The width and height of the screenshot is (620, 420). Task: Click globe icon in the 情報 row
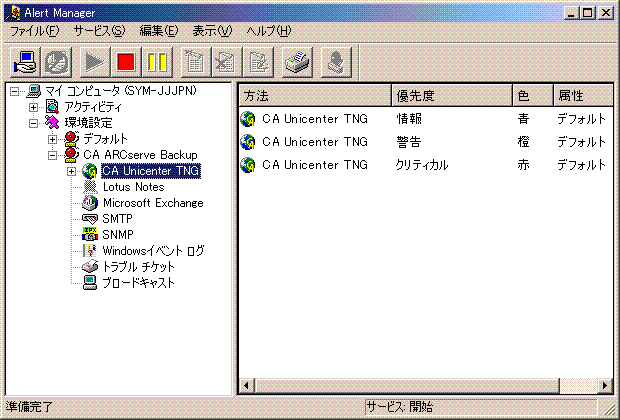[248, 119]
